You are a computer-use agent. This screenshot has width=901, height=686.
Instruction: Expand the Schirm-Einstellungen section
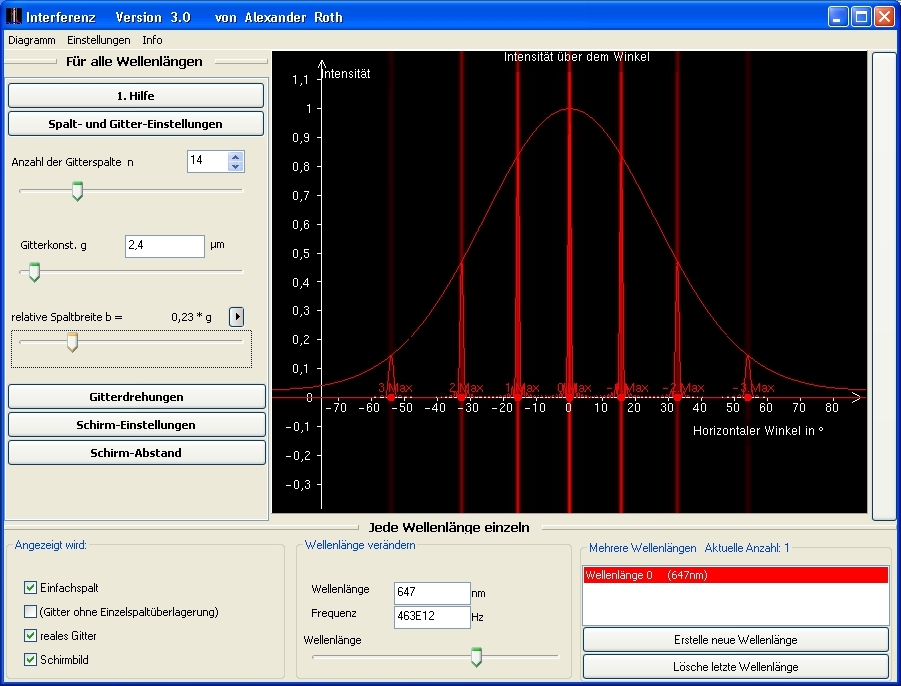[137, 425]
